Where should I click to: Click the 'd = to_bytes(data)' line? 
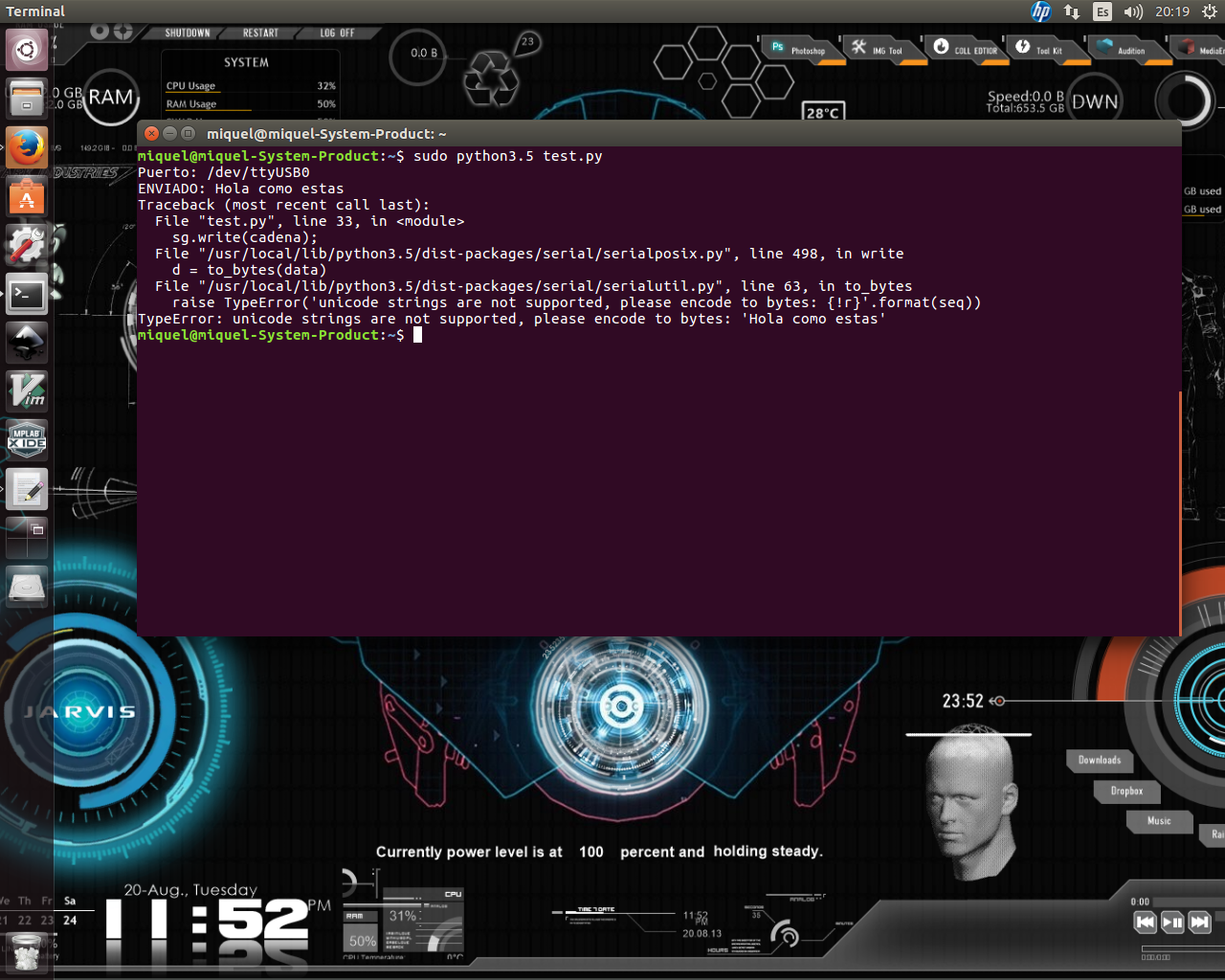pos(250,270)
